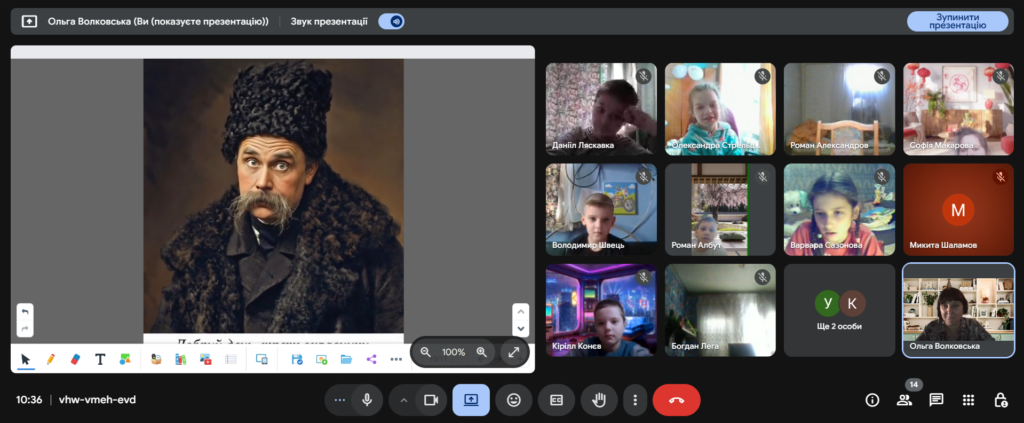The image size is (1024, 423).
Task: Choose the Text tool
Action: [x=100, y=359]
